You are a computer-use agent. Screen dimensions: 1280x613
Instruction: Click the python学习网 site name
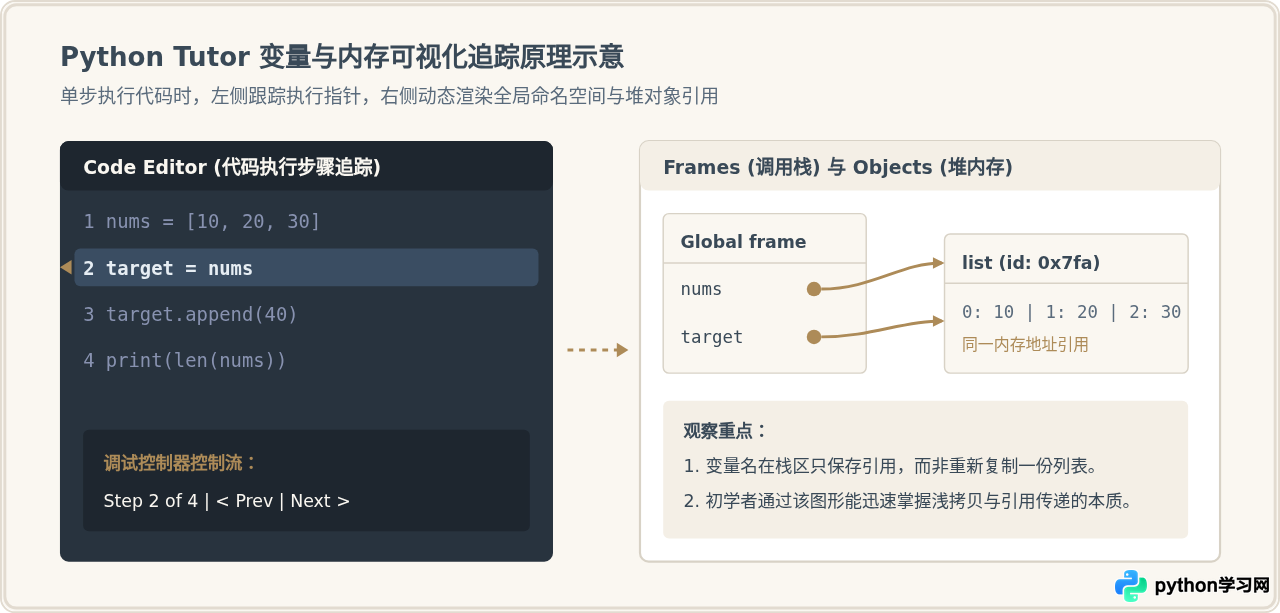pyautogui.click(x=1212, y=586)
